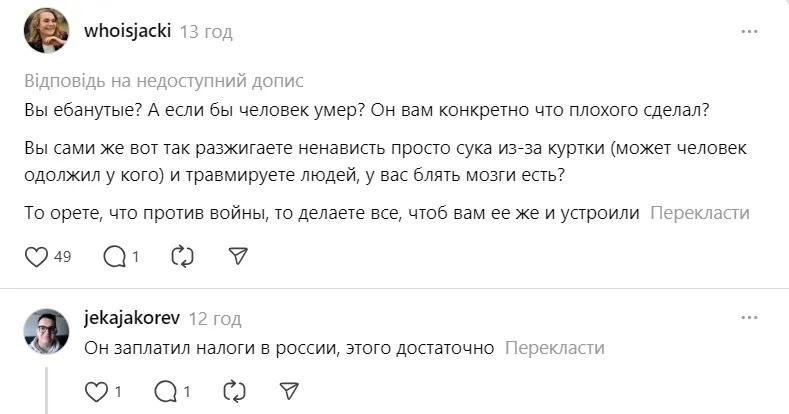
Task: Click the 'Відповідь на недоступний допис' notice
Action: pyautogui.click(x=162, y=81)
